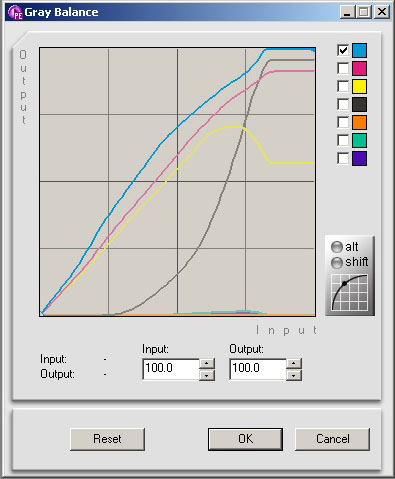This screenshot has width=395, height=479.
Task: Tick the black channel checkbox
Action: pyautogui.click(x=343, y=104)
